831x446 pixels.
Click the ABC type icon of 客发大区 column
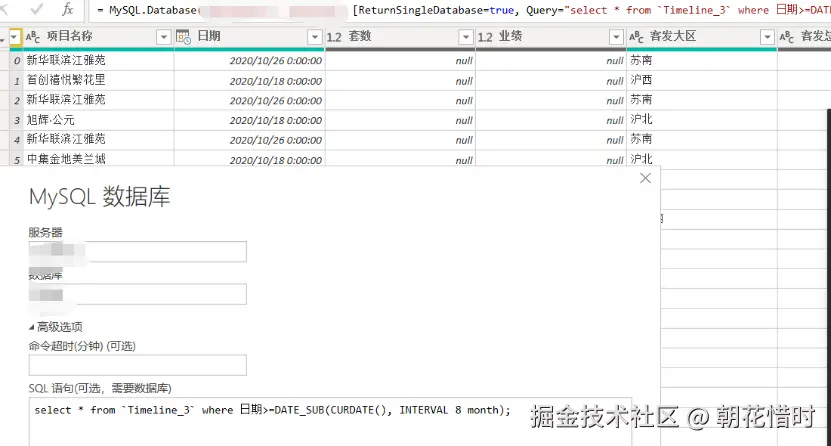636,37
